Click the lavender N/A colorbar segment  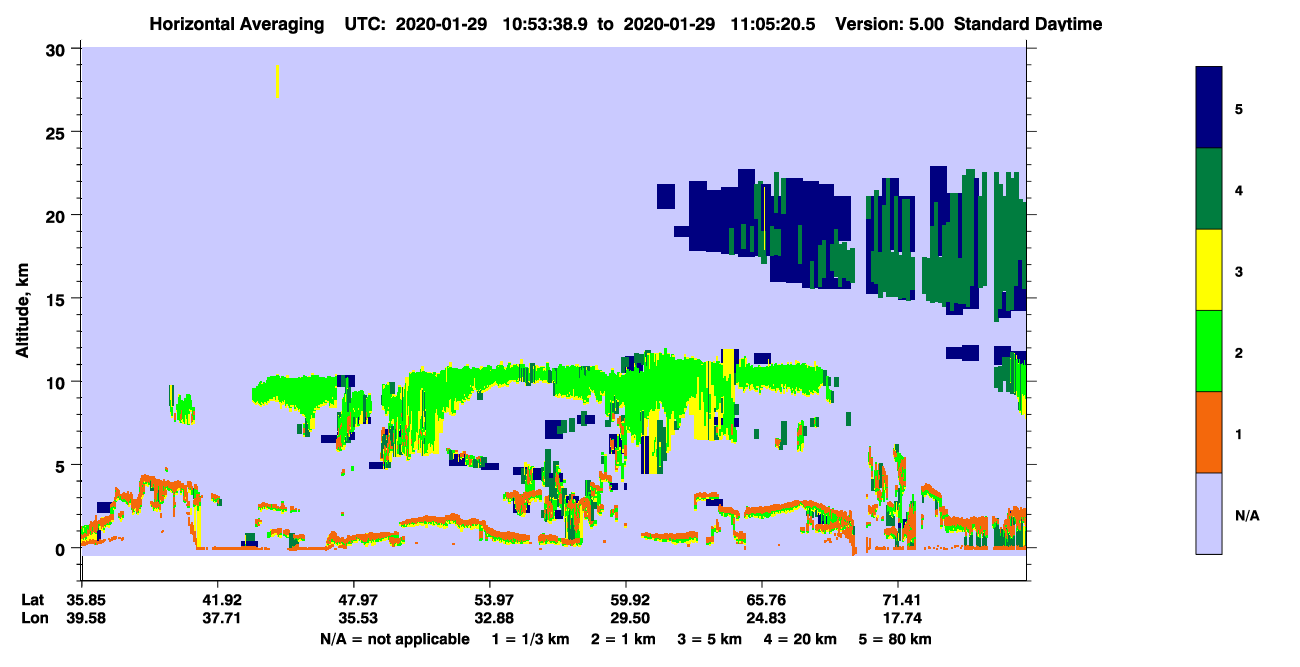[1209, 513]
